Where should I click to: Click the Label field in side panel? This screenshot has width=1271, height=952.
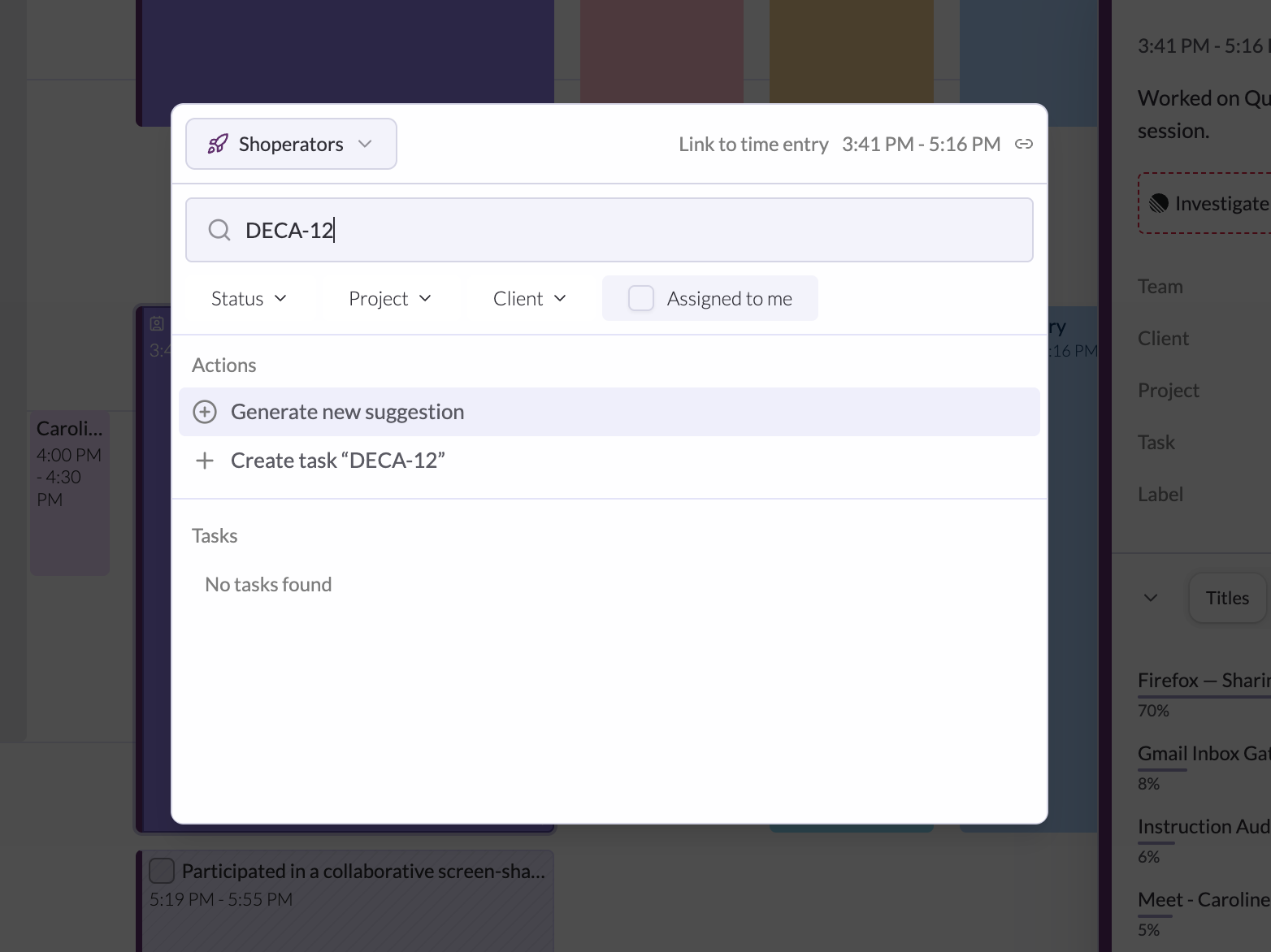1160,495
